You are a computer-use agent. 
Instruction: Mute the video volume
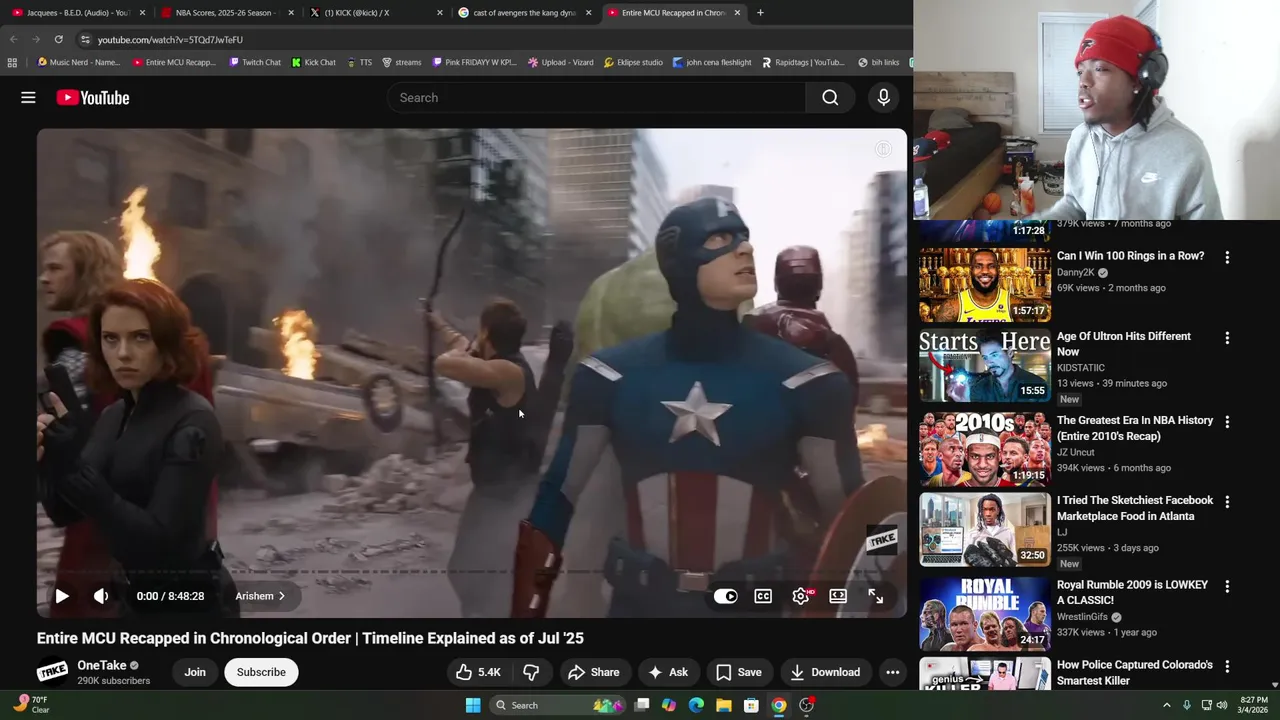tap(101, 596)
